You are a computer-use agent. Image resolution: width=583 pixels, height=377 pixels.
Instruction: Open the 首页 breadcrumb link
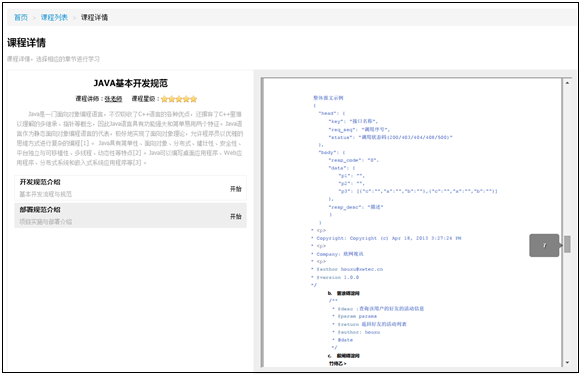(21, 17)
